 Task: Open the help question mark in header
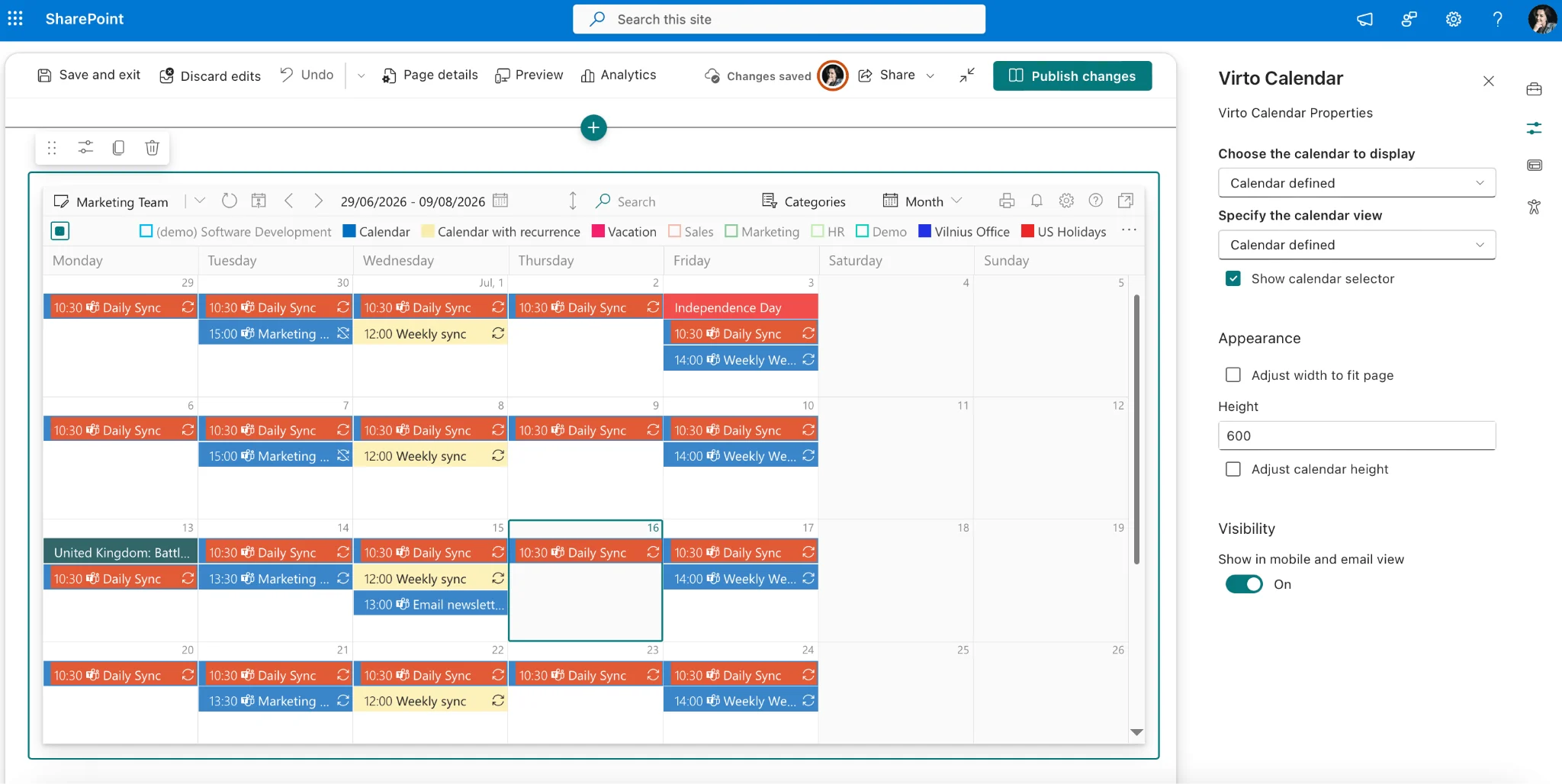(x=1498, y=19)
